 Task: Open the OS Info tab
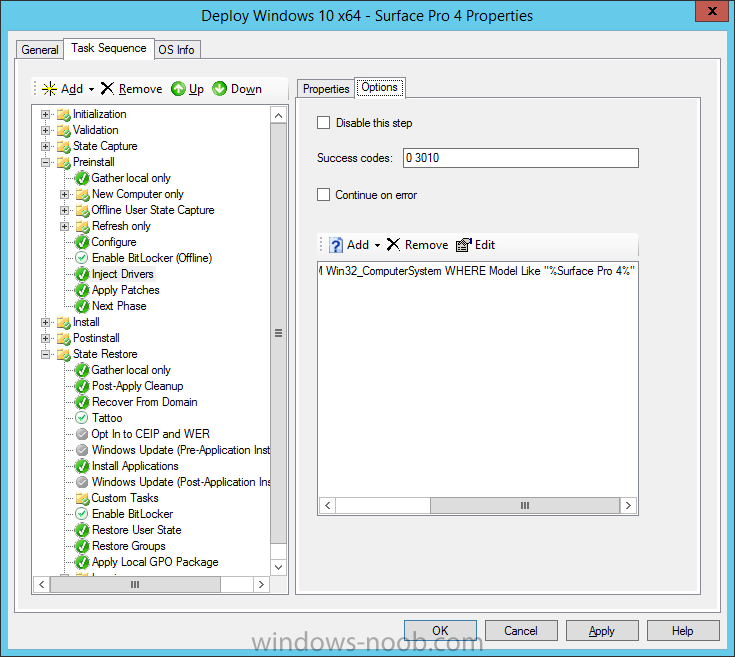177,50
